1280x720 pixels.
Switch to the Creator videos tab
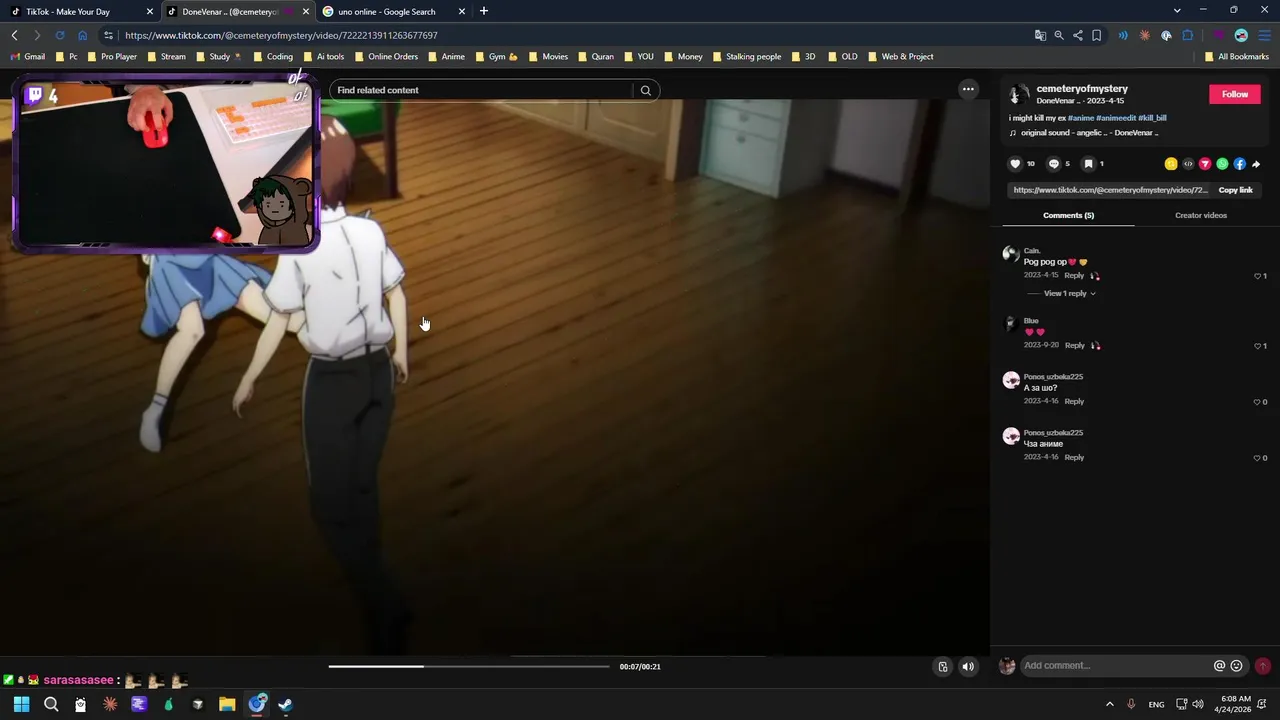1200,215
